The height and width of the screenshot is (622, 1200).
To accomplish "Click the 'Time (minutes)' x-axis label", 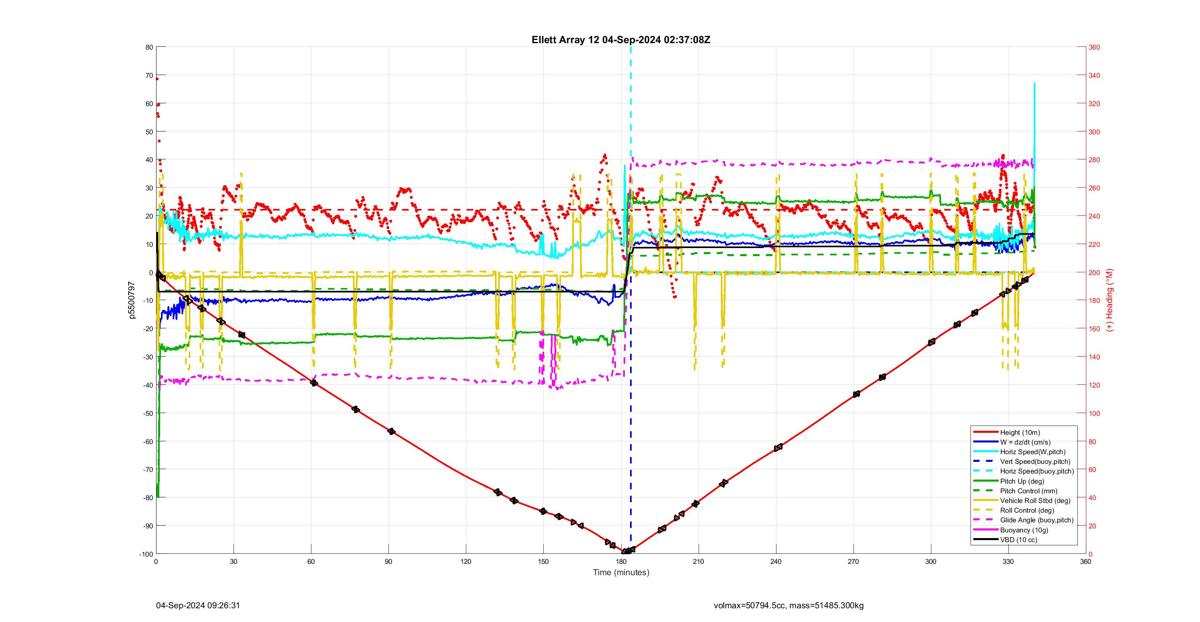I will tap(621, 573).
